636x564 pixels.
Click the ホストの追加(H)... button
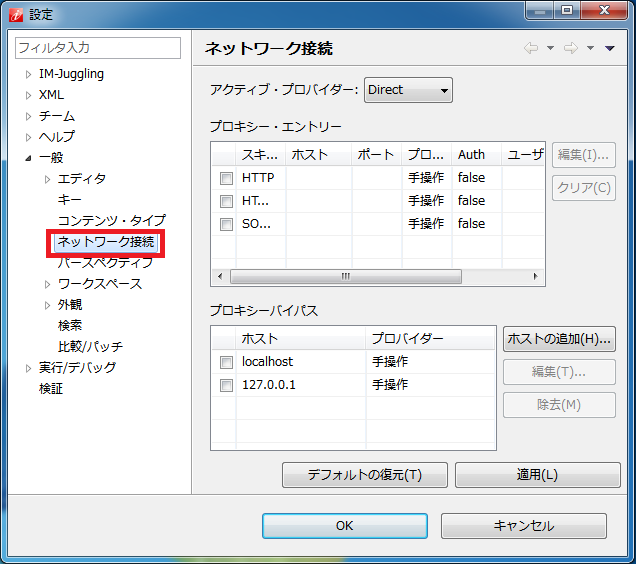pos(559,339)
